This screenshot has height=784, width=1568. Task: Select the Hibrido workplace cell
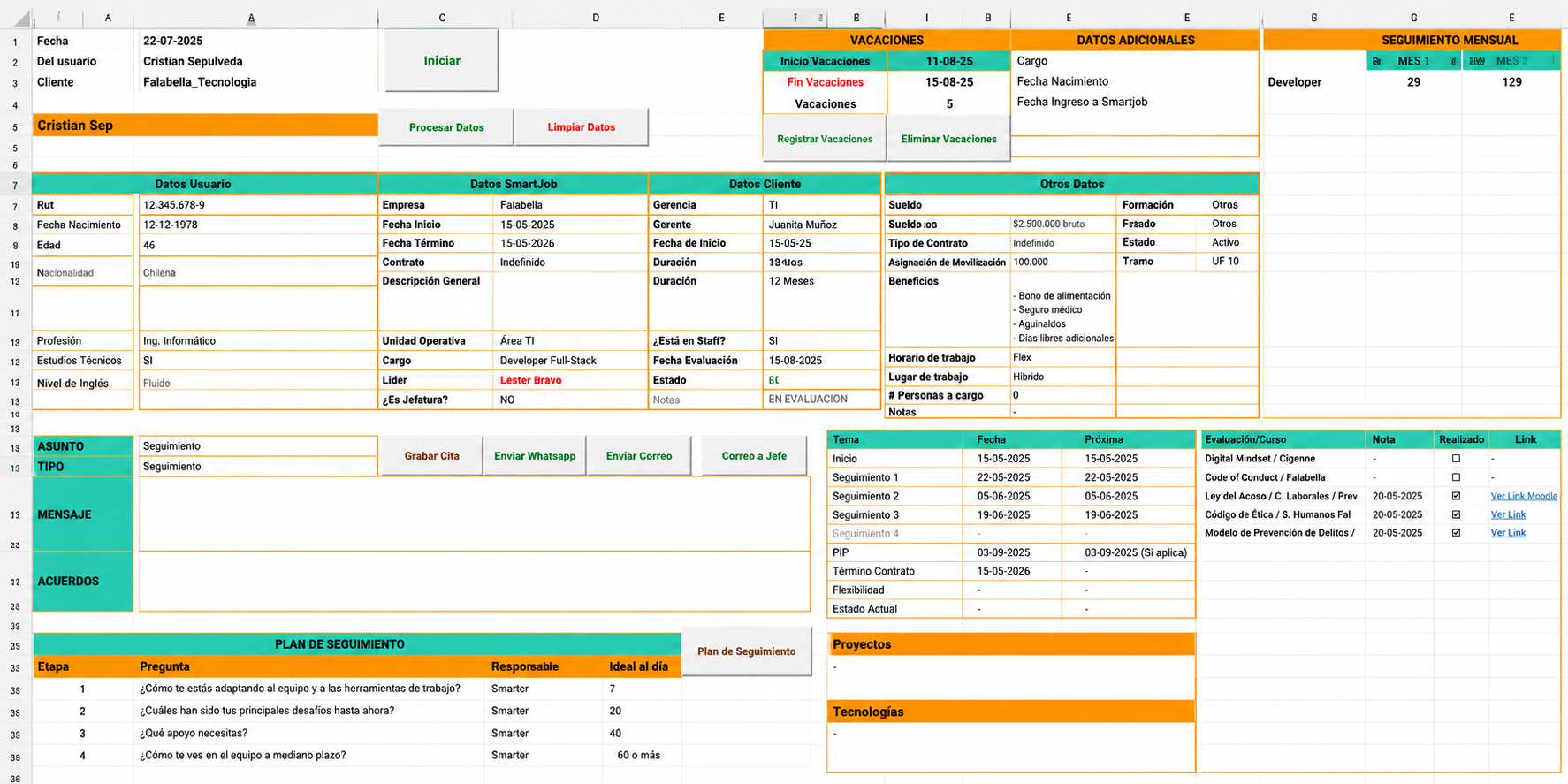1063,377
